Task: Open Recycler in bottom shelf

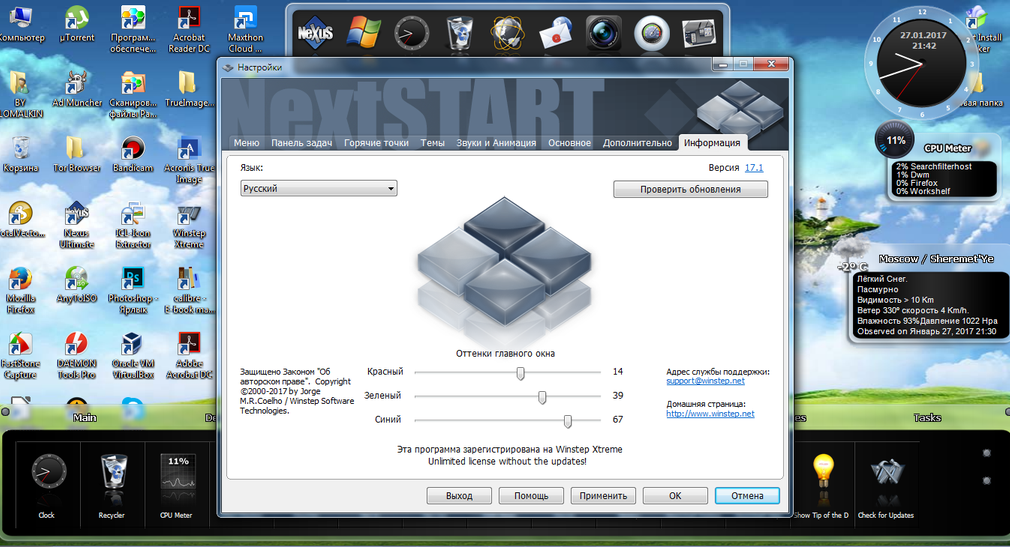Action: tap(112, 485)
